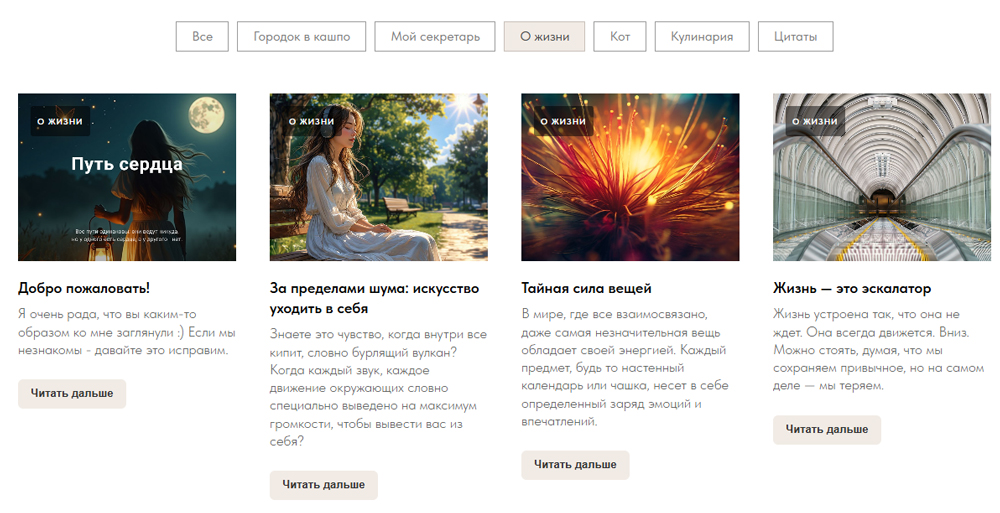
Task: Click "Читать дальше" under "За пределами шума"
Action: 323,485
